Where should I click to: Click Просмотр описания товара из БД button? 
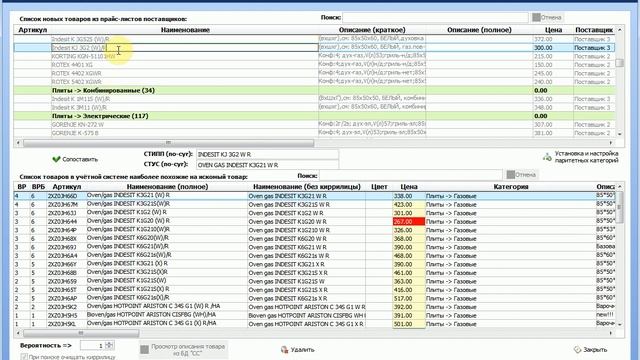pos(183,350)
